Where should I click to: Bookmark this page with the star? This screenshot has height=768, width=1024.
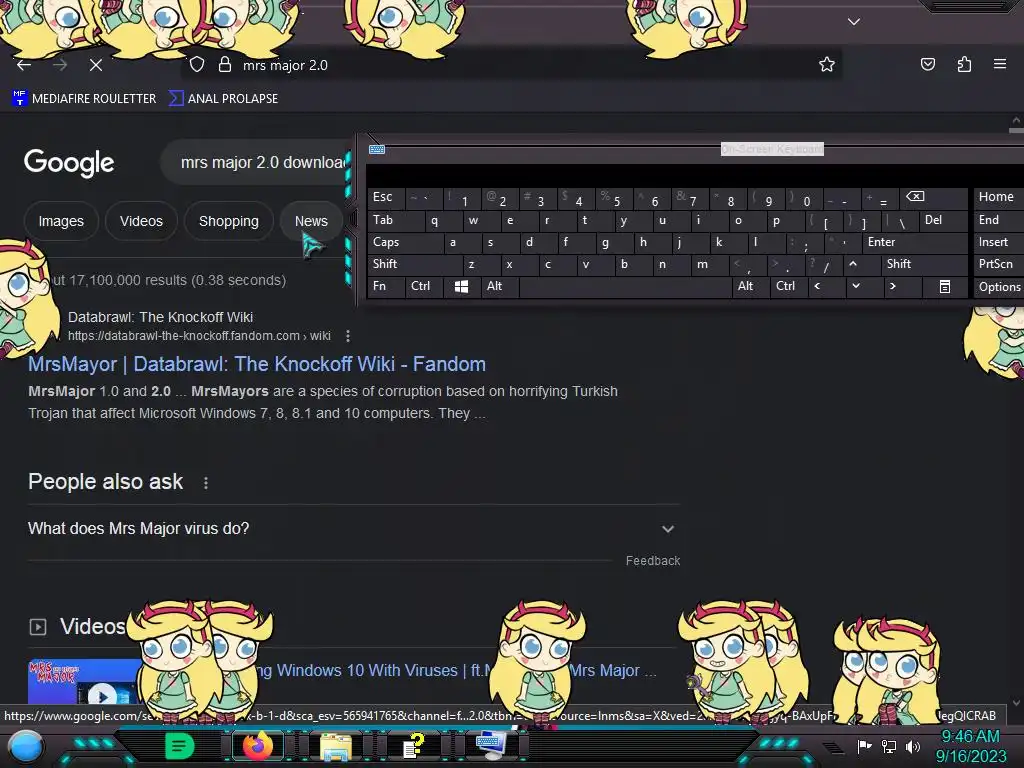point(827,64)
